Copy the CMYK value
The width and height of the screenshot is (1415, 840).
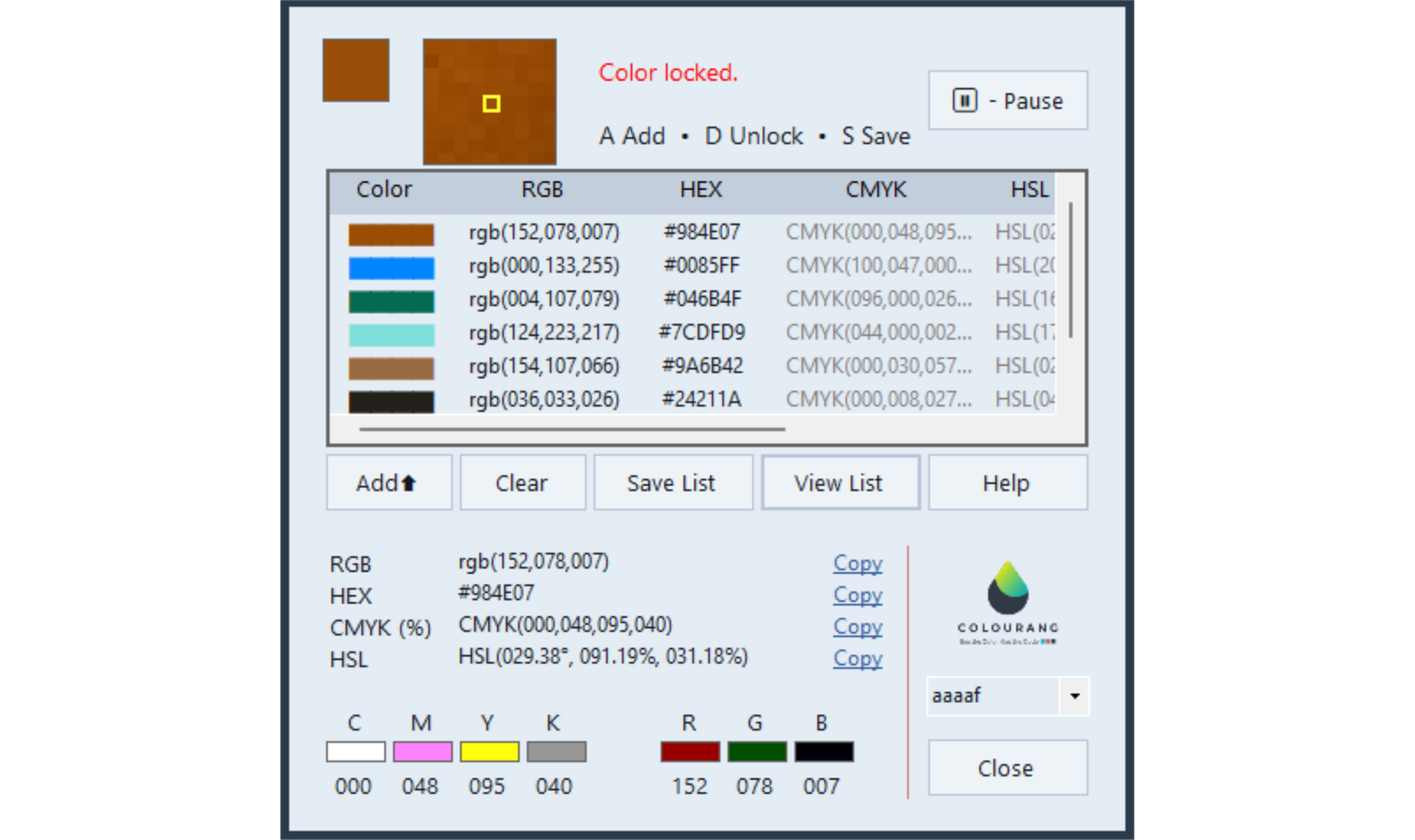coord(858,627)
